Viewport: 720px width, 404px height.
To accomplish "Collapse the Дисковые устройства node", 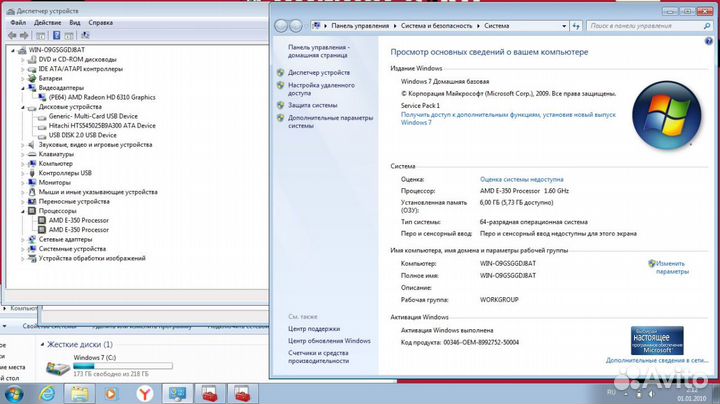I will [x=22, y=107].
